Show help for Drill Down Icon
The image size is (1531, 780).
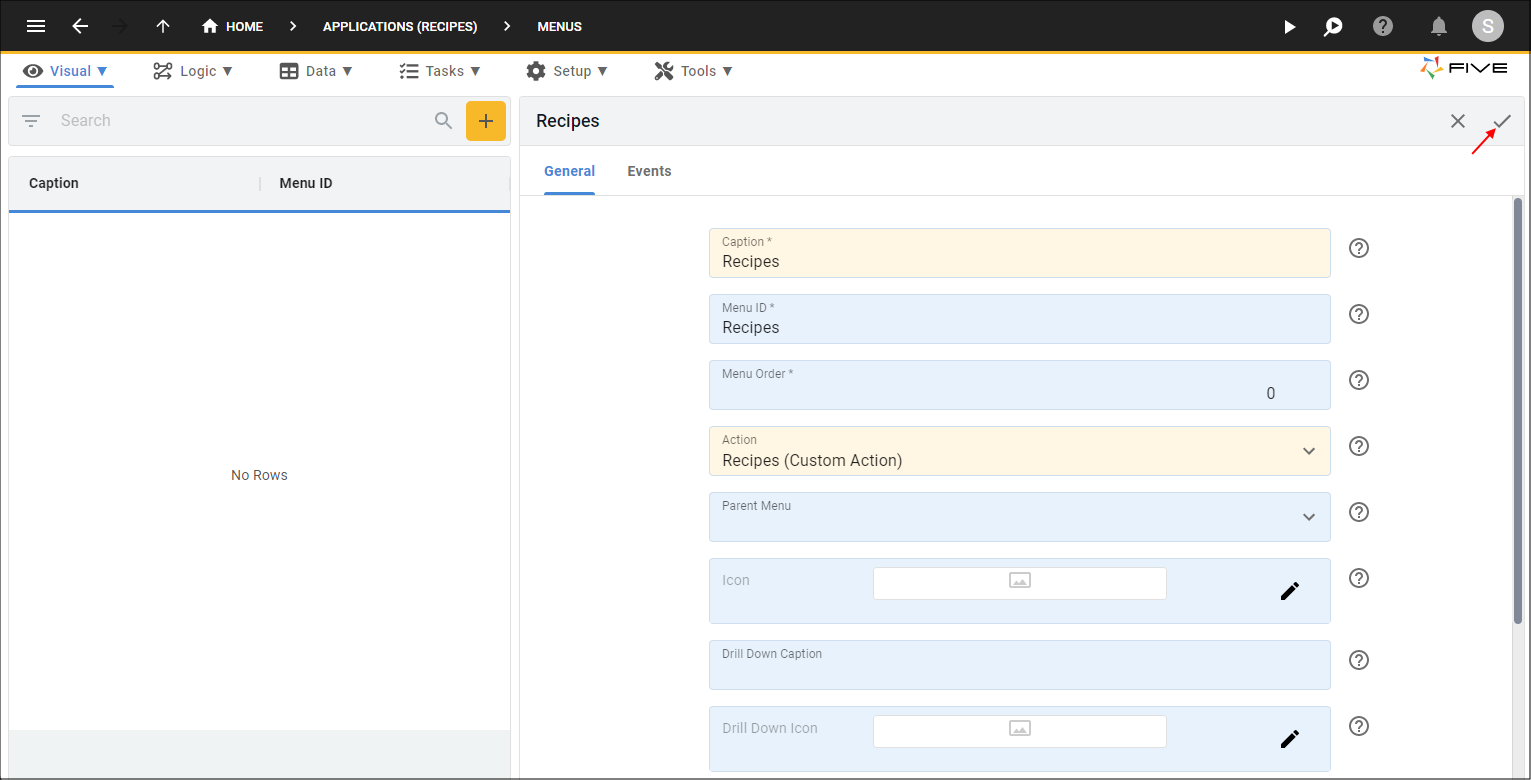[x=1359, y=726]
